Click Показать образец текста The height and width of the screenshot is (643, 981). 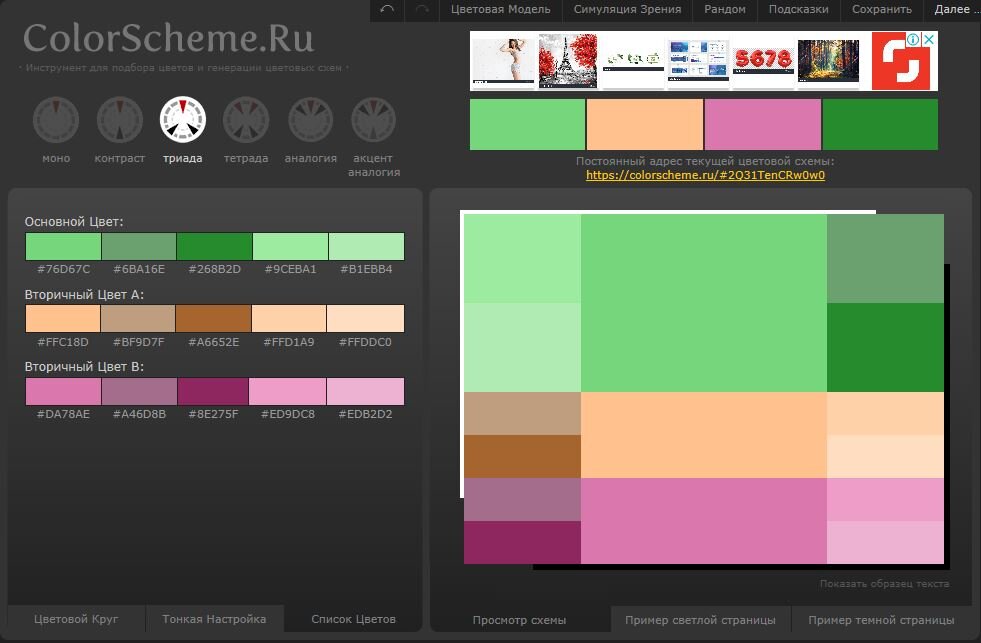click(x=884, y=583)
